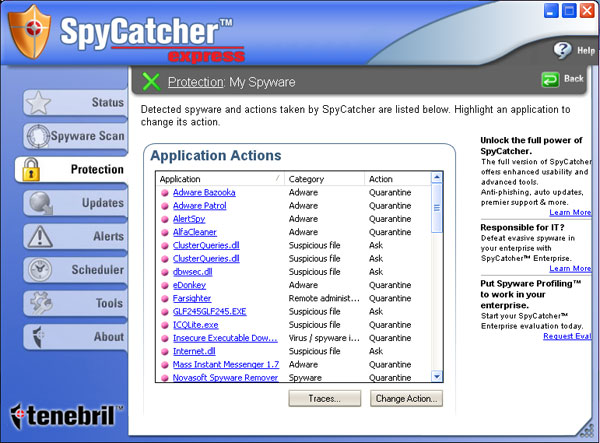
Task: Select the ICQLite.exe entry
Action: (196, 325)
